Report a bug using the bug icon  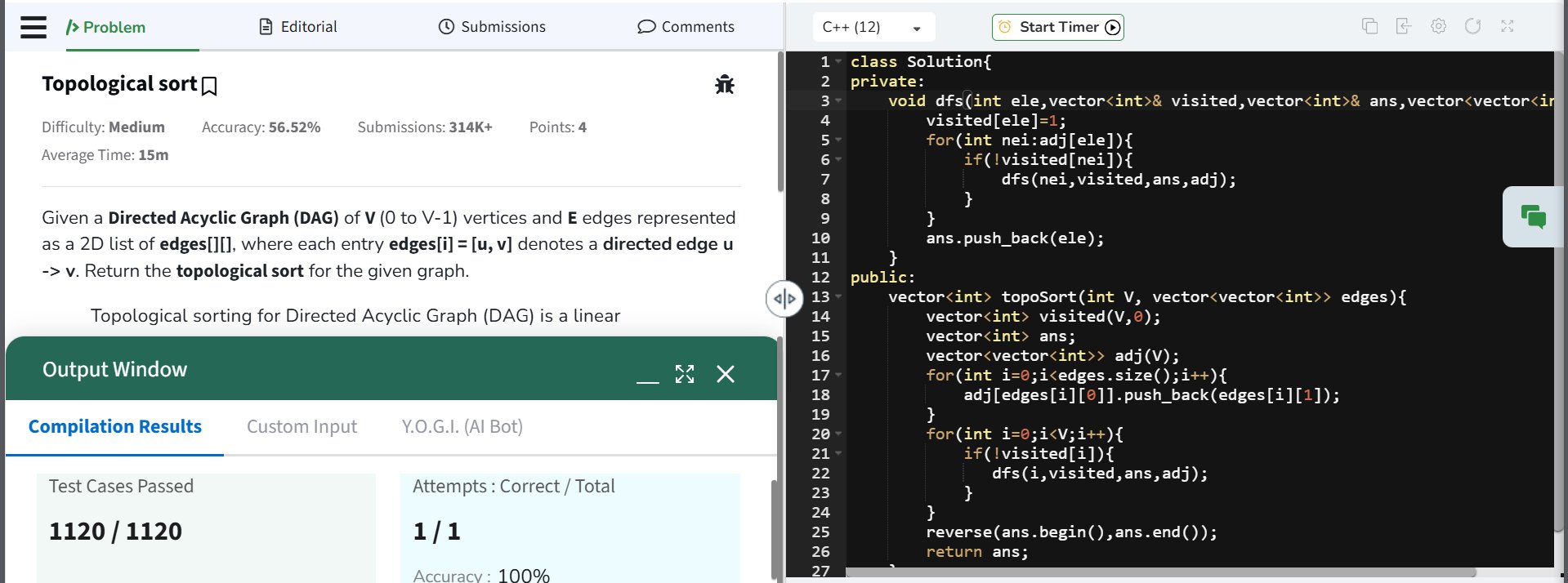point(724,85)
